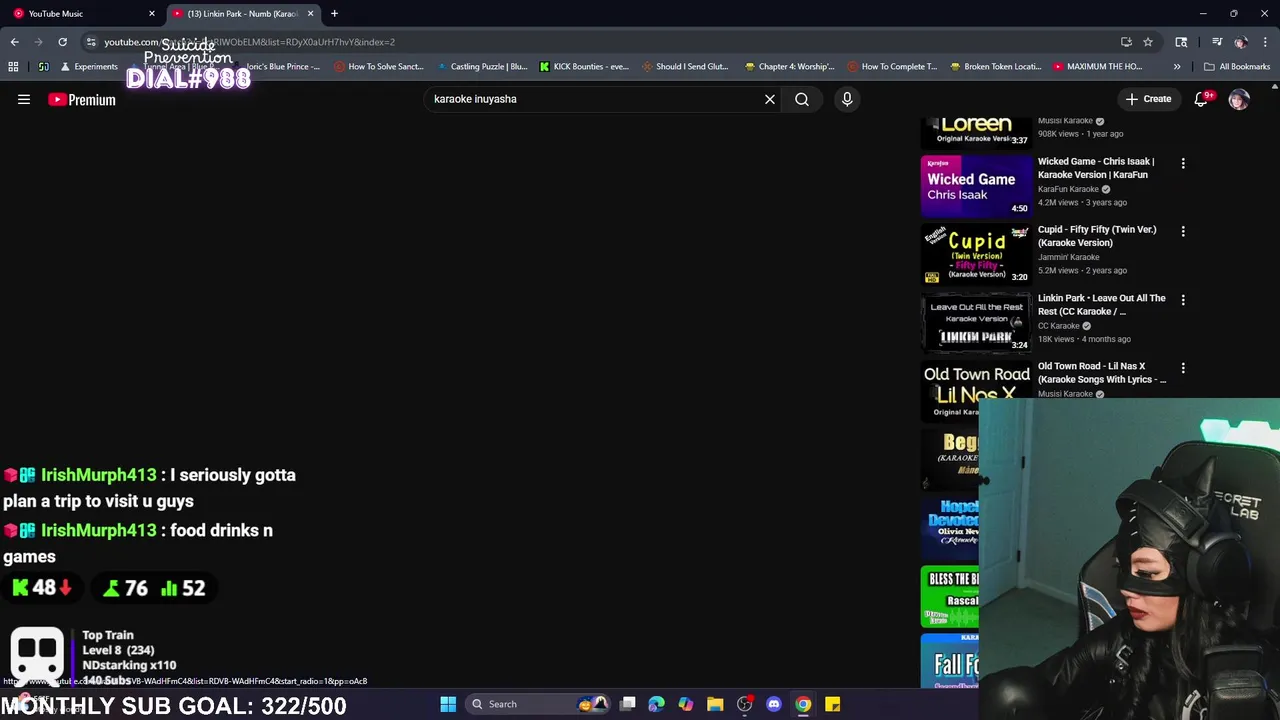Image resolution: width=1280 pixels, height=720 pixels.
Task: Open the 'How To Solve Sanct...' bookmark
Action: point(379,66)
